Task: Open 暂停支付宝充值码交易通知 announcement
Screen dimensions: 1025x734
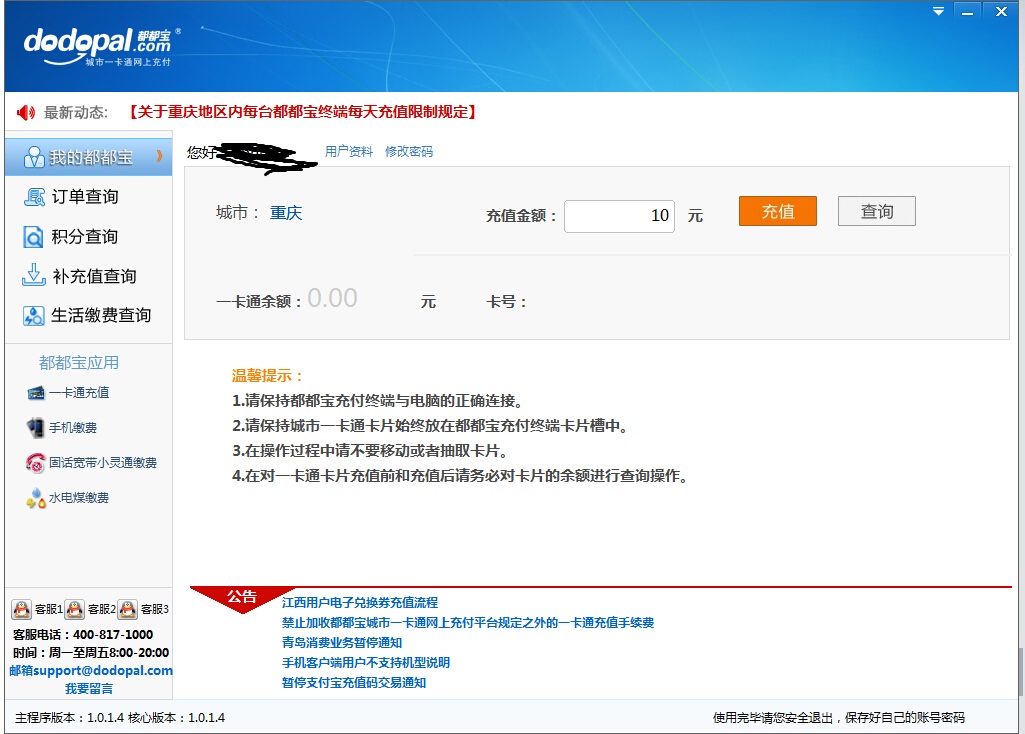Action: pyautogui.click(x=354, y=683)
